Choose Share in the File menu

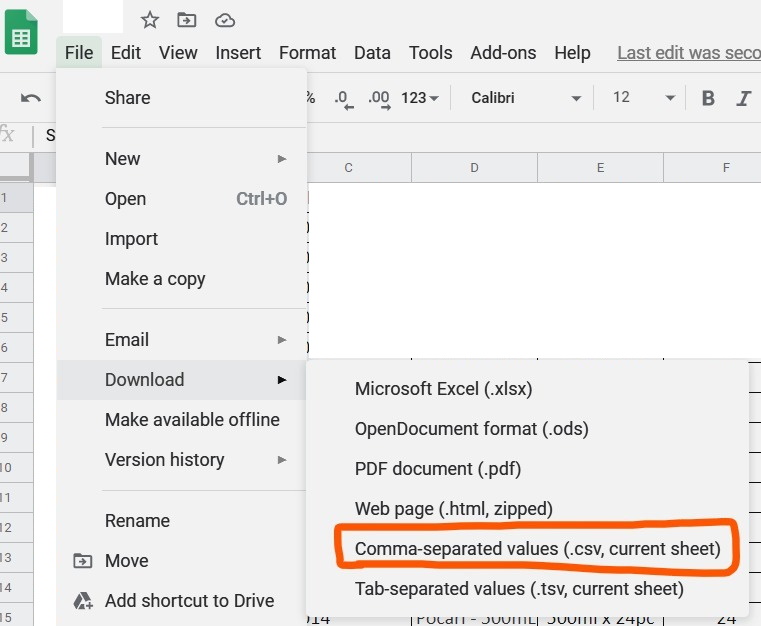coord(182,98)
